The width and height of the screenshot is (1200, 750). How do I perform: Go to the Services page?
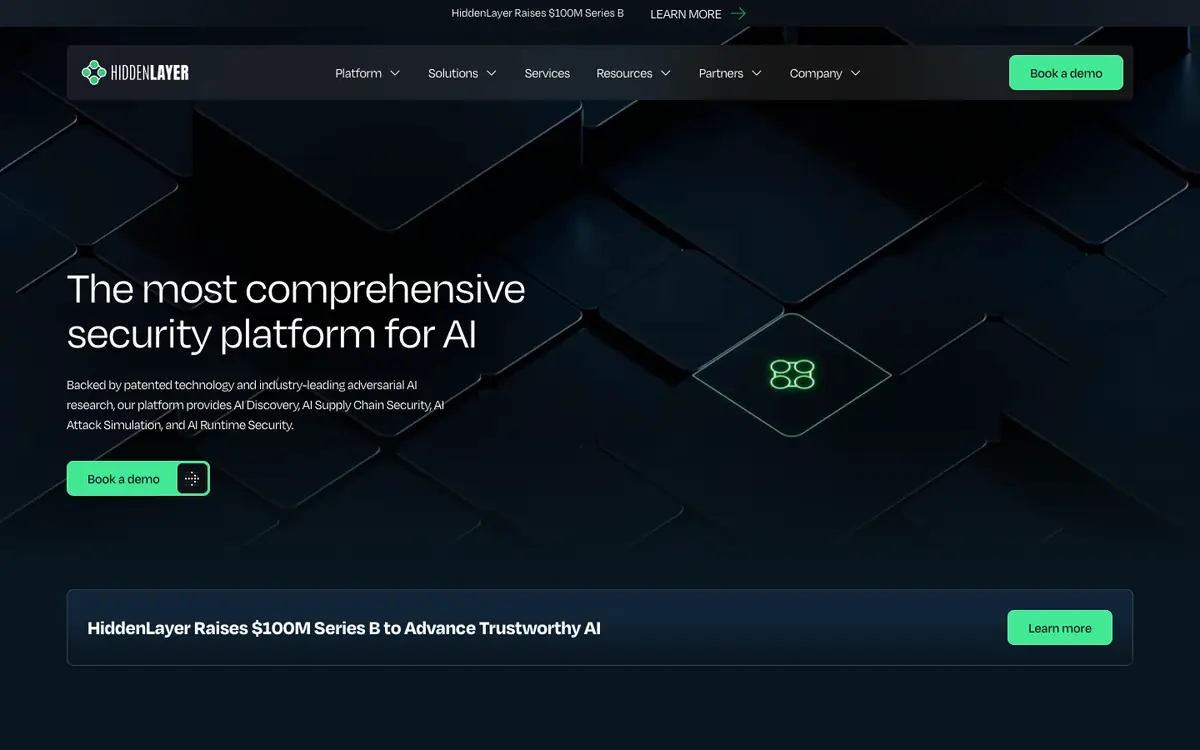pos(547,73)
